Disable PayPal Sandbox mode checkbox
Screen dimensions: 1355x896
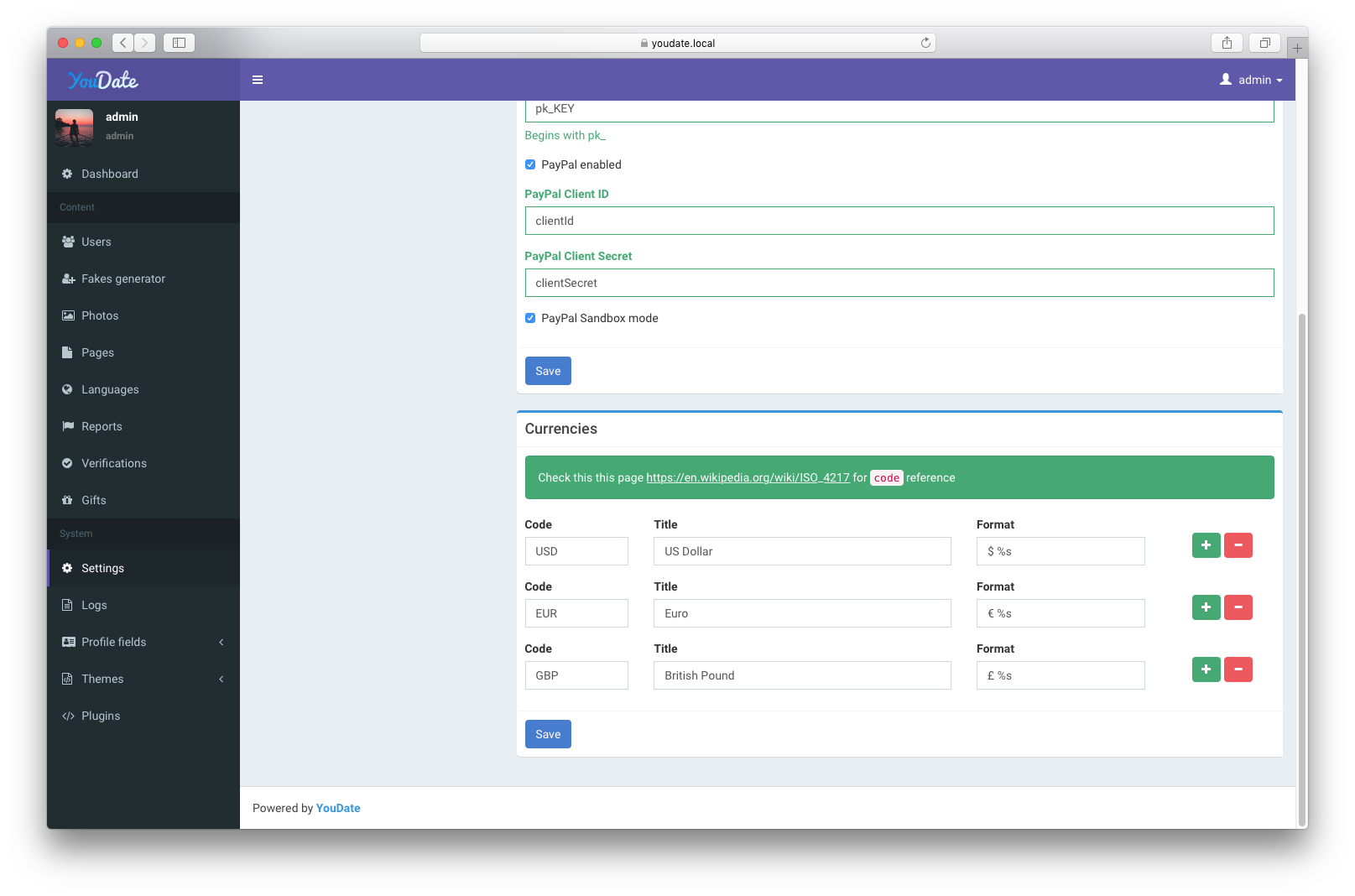pos(530,318)
